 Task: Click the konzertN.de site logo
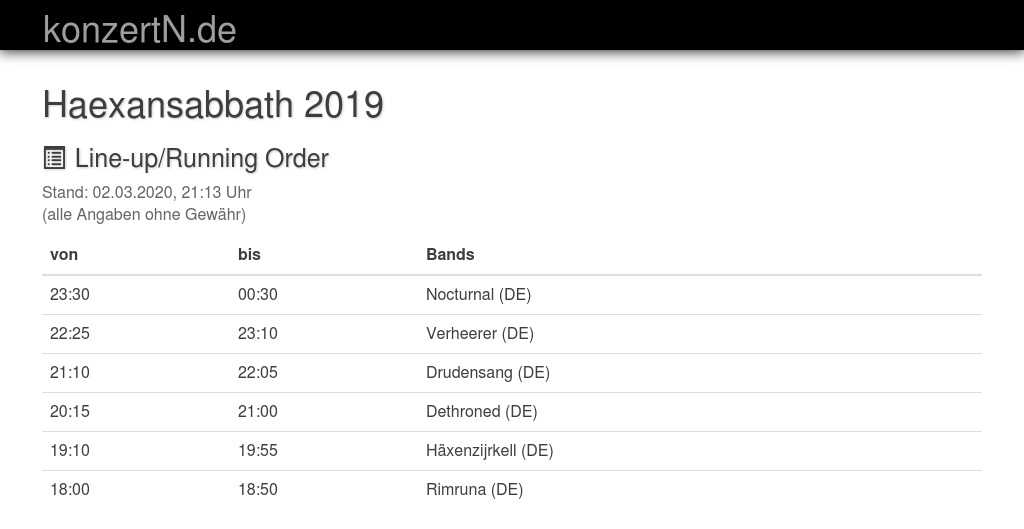coord(140,30)
